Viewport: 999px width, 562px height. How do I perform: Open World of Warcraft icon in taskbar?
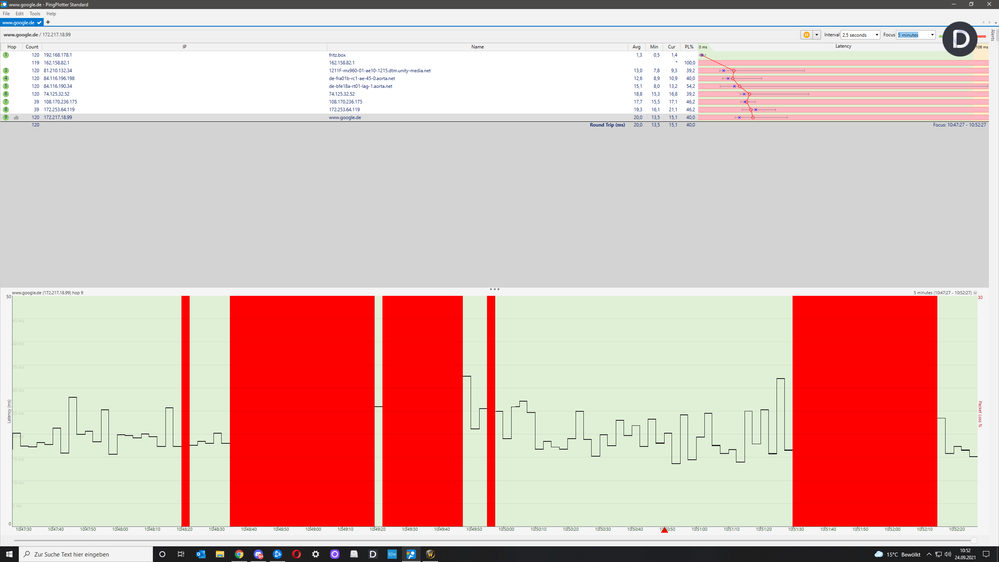pyautogui.click(x=430, y=554)
